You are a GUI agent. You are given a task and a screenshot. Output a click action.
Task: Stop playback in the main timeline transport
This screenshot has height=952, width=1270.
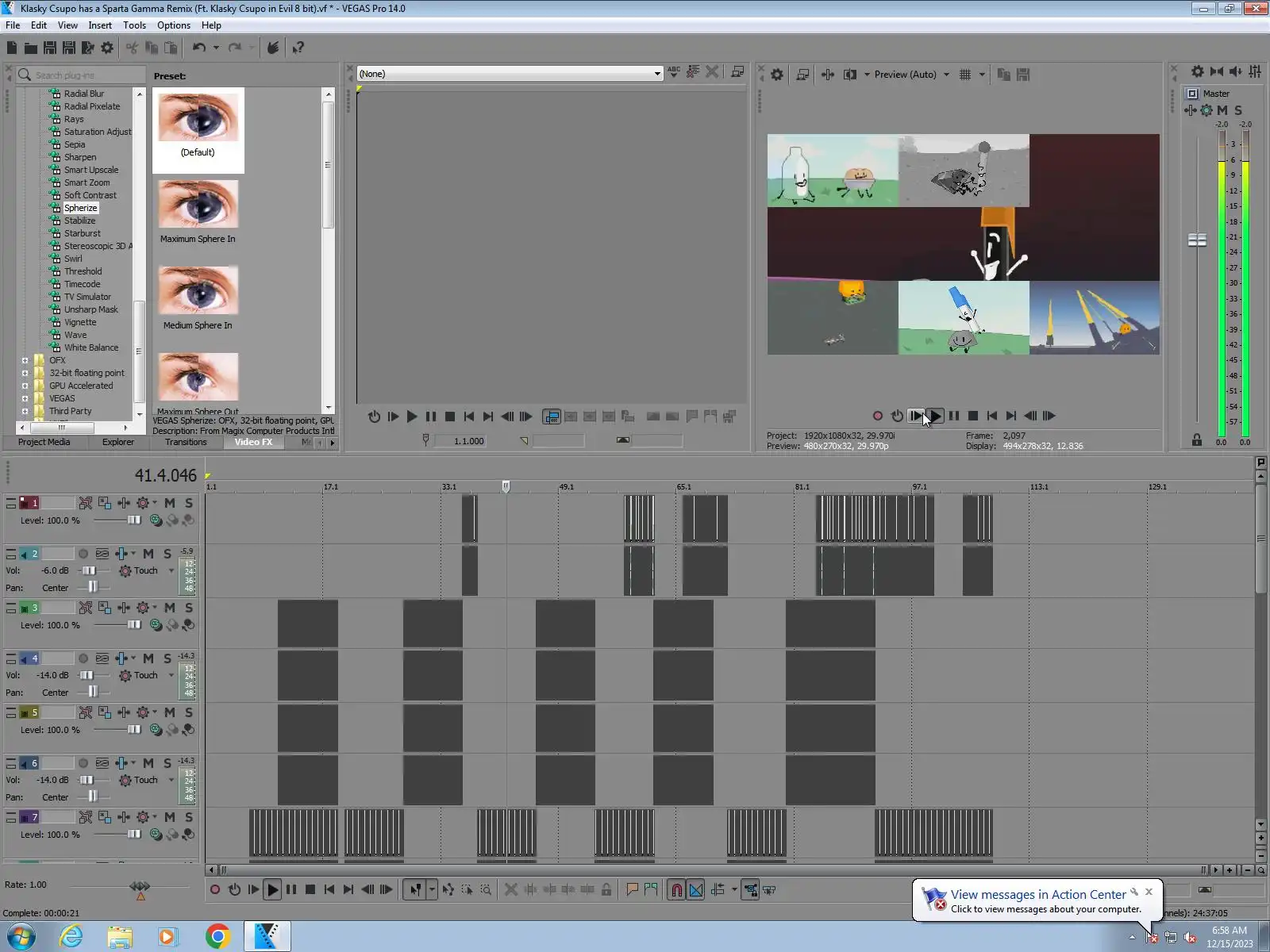[x=310, y=890]
